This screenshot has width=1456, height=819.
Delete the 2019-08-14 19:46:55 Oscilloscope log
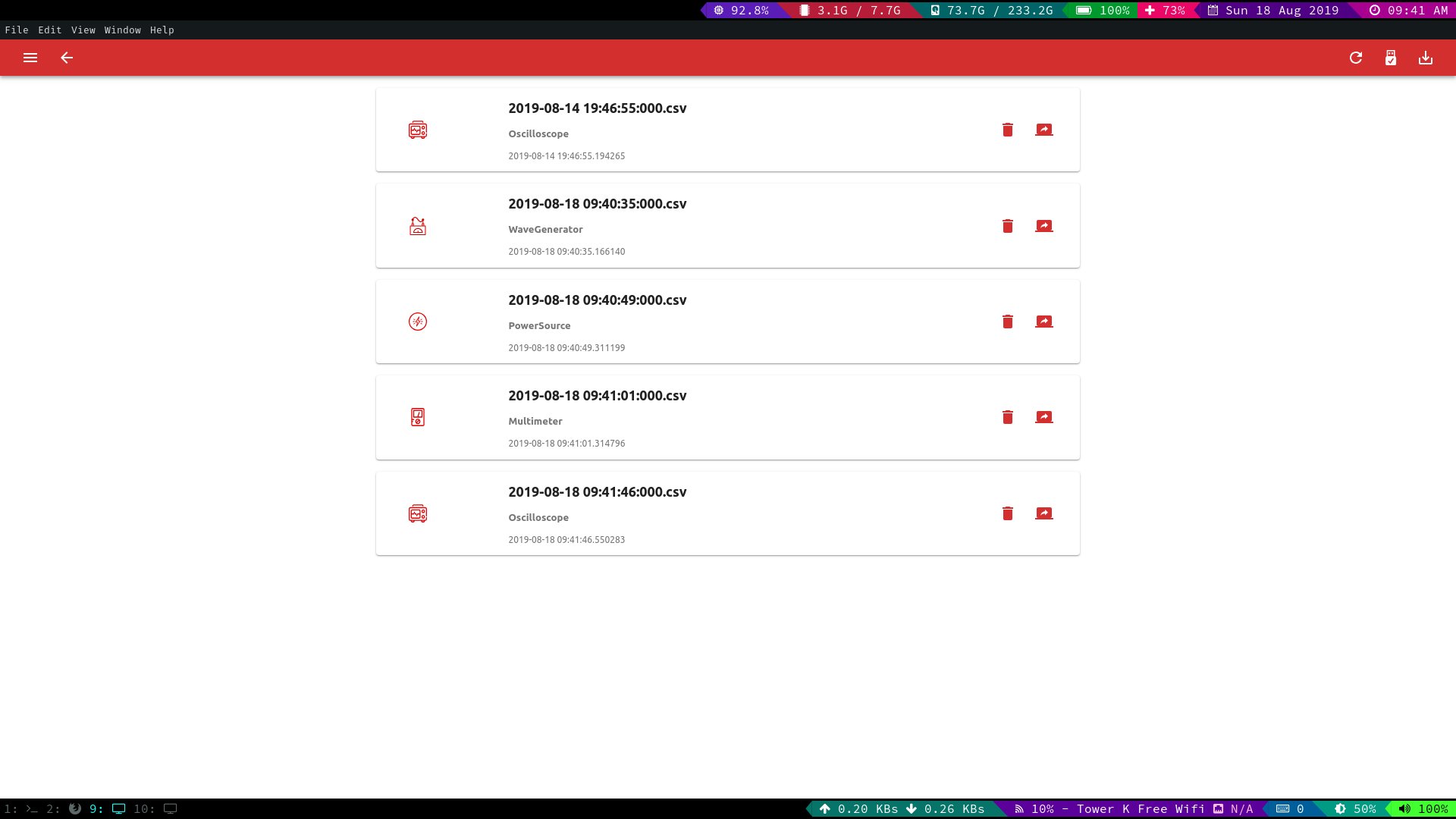point(1008,130)
